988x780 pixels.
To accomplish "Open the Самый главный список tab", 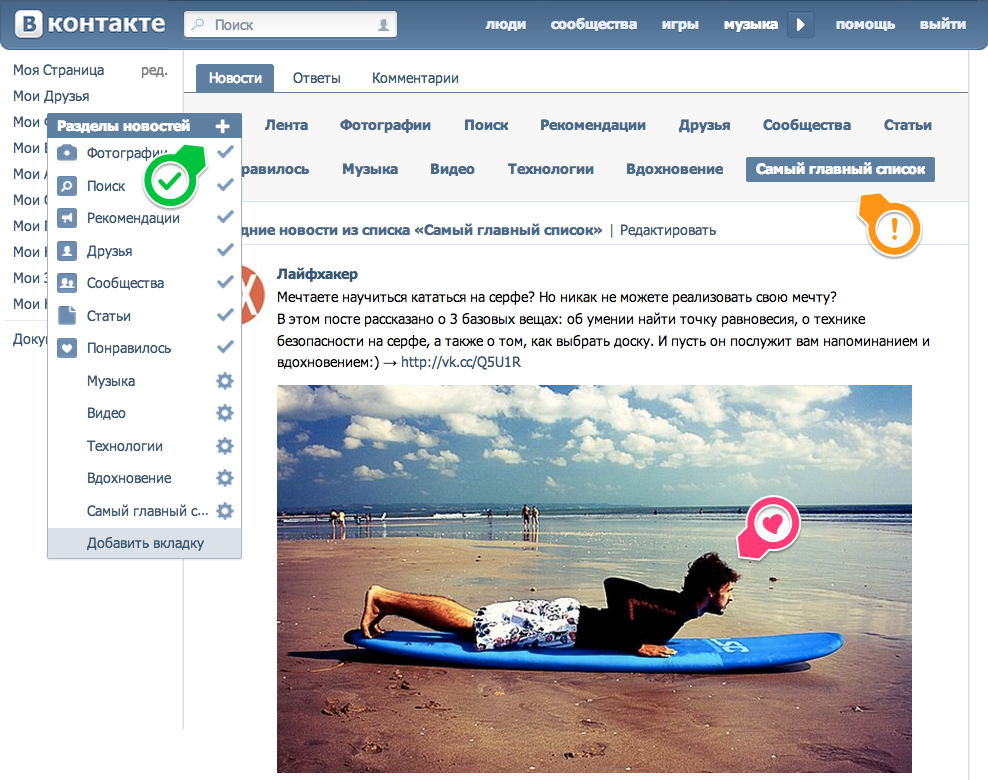I will (x=839, y=169).
